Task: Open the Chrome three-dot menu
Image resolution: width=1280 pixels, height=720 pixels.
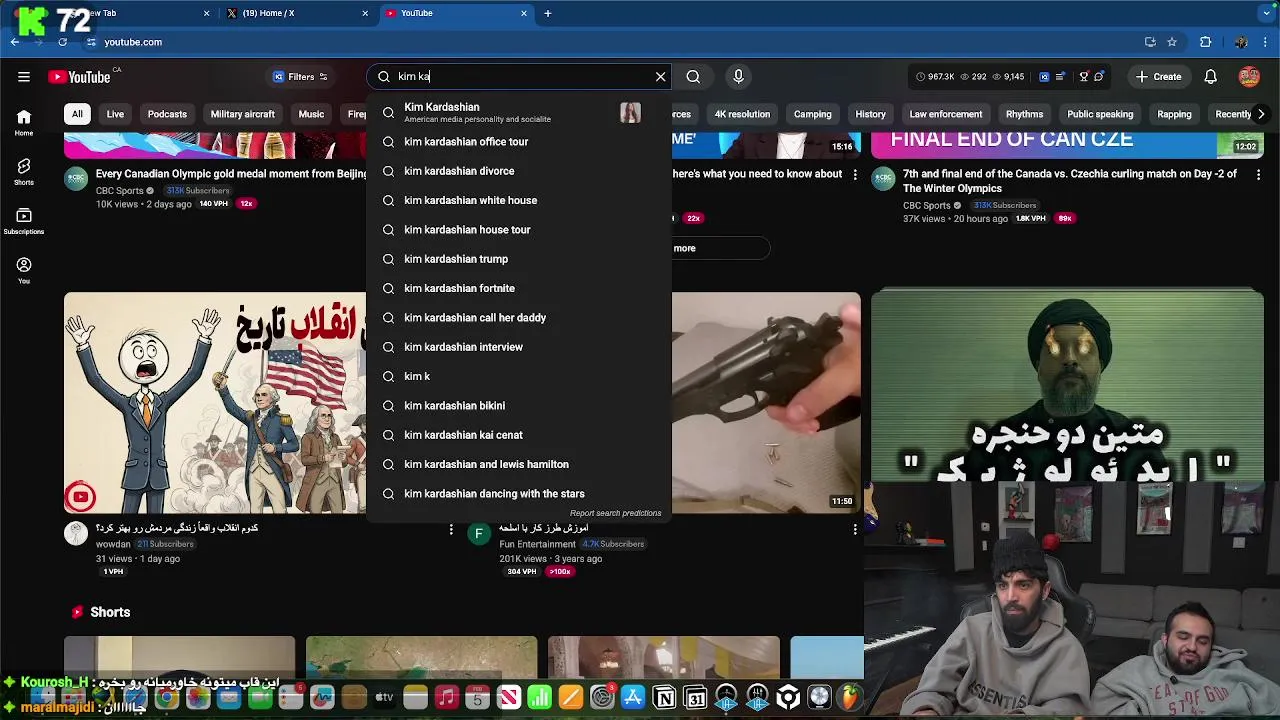Action: point(1266,42)
